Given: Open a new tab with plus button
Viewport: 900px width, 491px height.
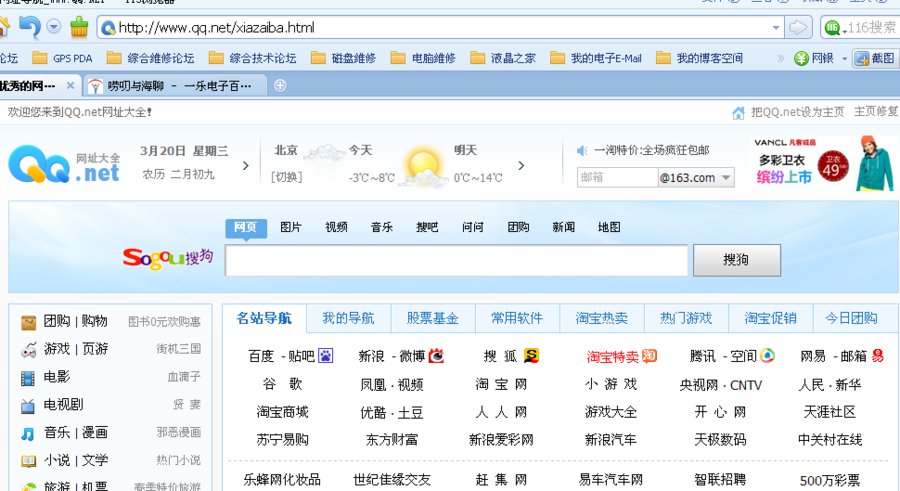Looking at the screenshot, I should click(280, 86).
